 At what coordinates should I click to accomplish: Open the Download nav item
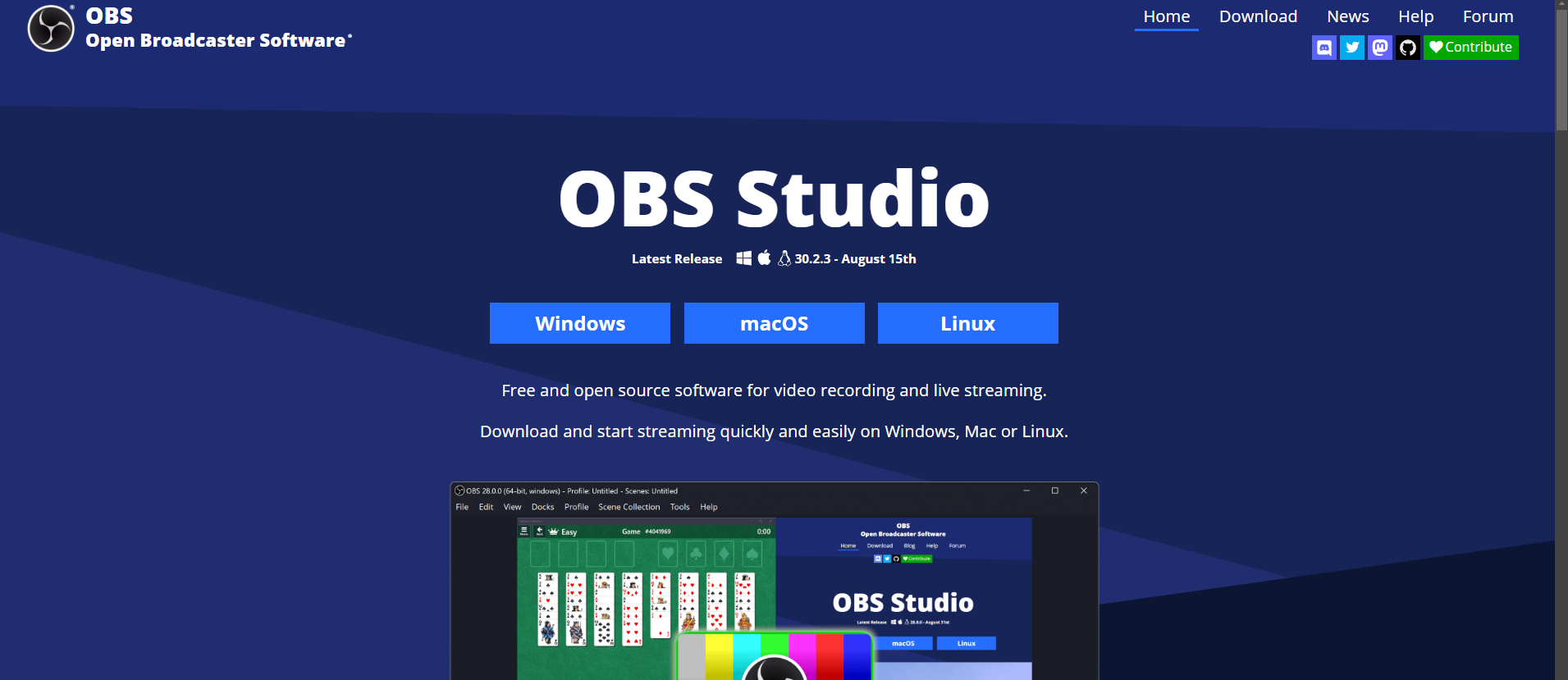(1258, 16)
